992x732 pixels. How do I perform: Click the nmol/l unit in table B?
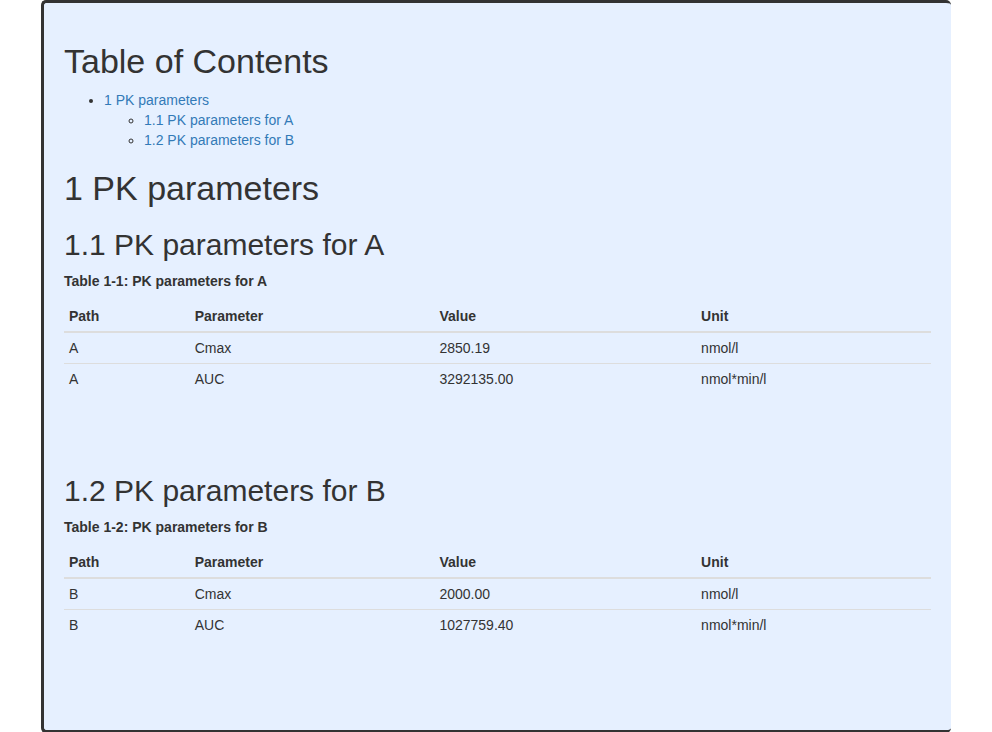coord(719,595)
